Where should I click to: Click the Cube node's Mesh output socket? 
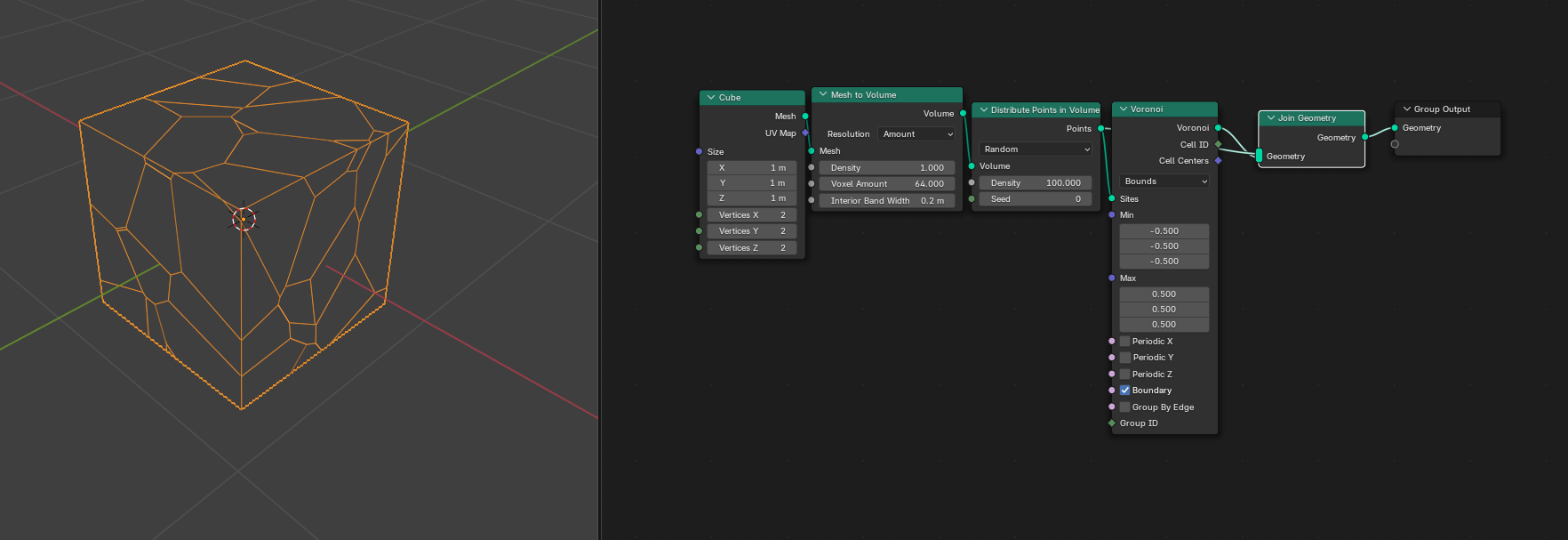[805, 117]
